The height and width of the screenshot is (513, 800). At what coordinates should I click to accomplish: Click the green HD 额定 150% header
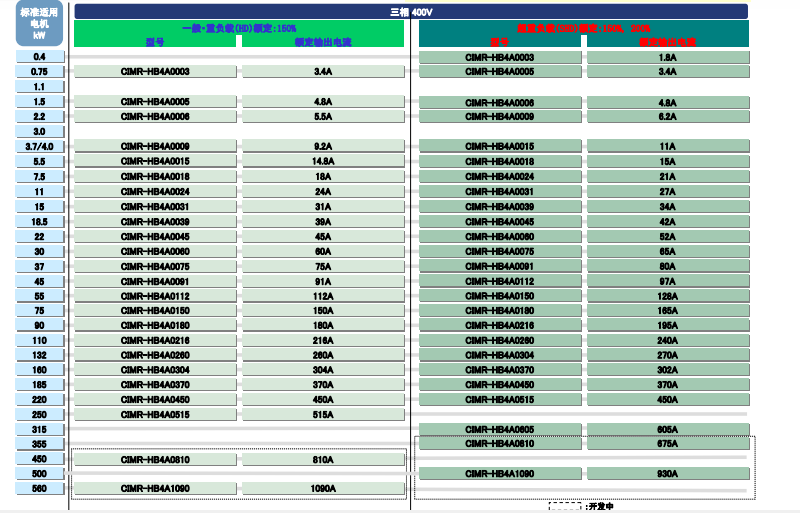239,33
